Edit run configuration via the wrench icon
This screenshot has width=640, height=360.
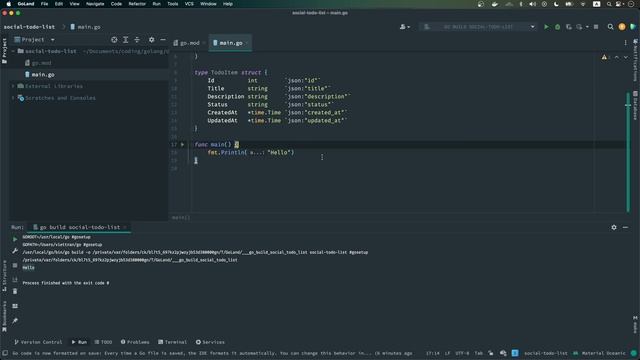[15, 251]
